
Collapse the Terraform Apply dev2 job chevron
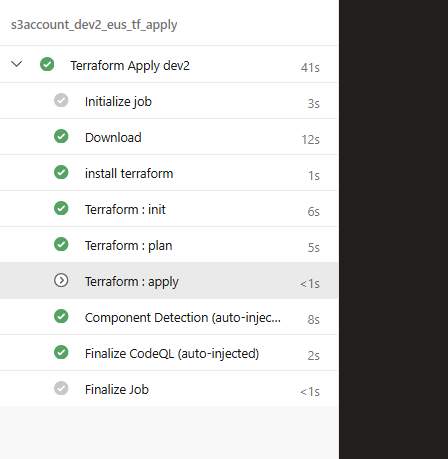(17, 64)
